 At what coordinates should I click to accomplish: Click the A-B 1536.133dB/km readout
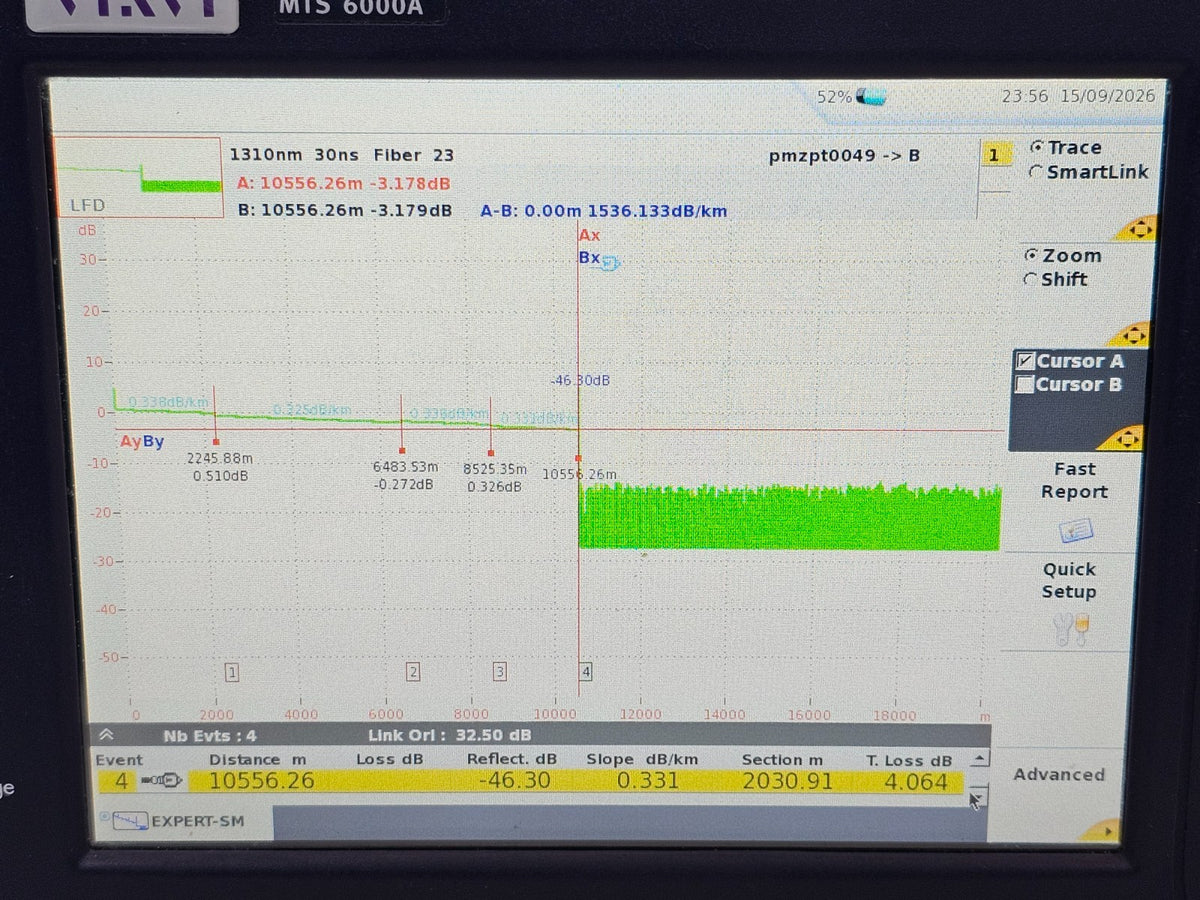click(x=603, y=211)
